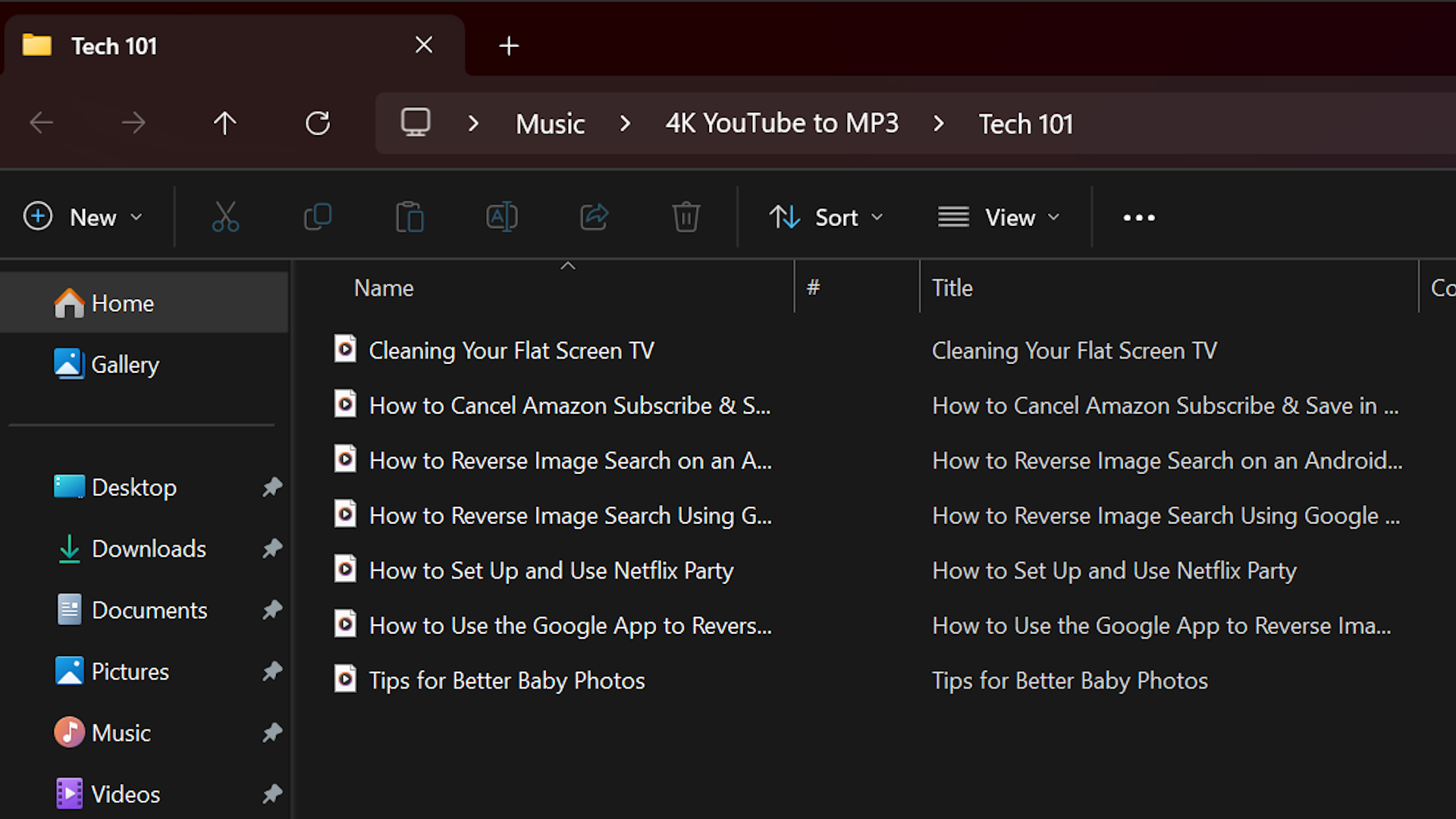
Task: Select file Cleaning Your Flat Screen TV
Action: (511, 350)
